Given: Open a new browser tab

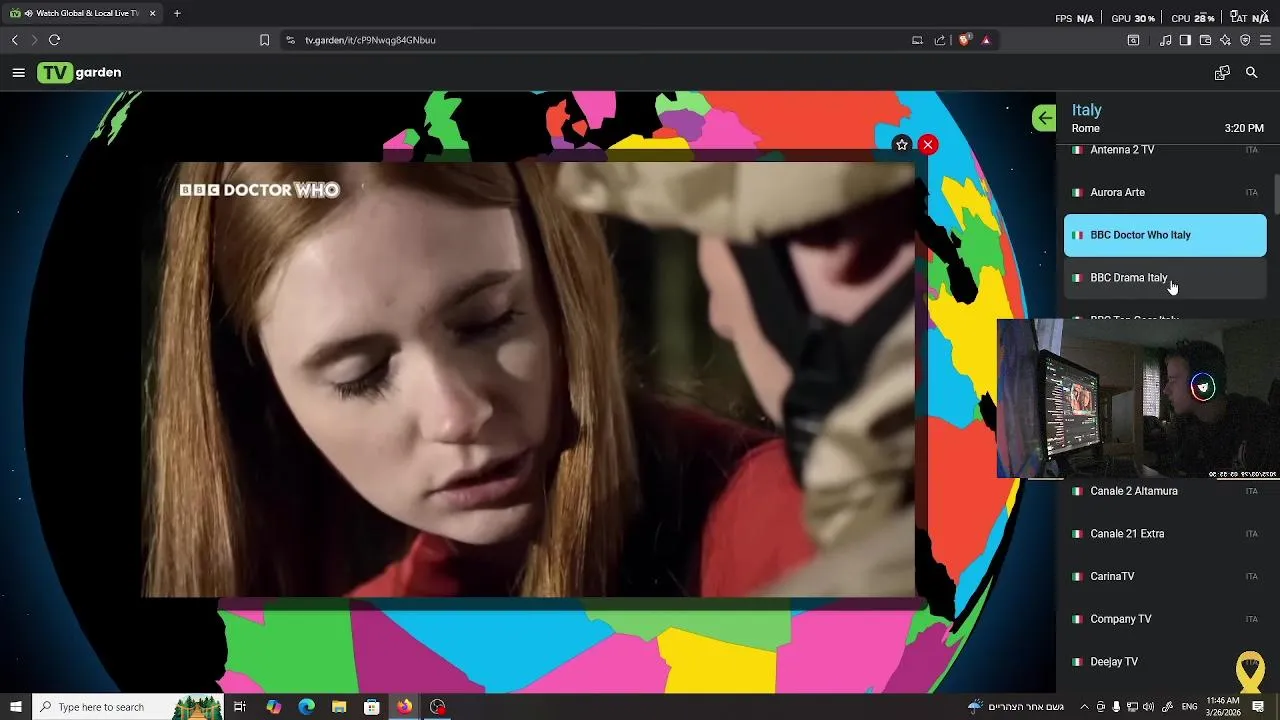Looking at the screenshot, I should [x=177, y=14].
